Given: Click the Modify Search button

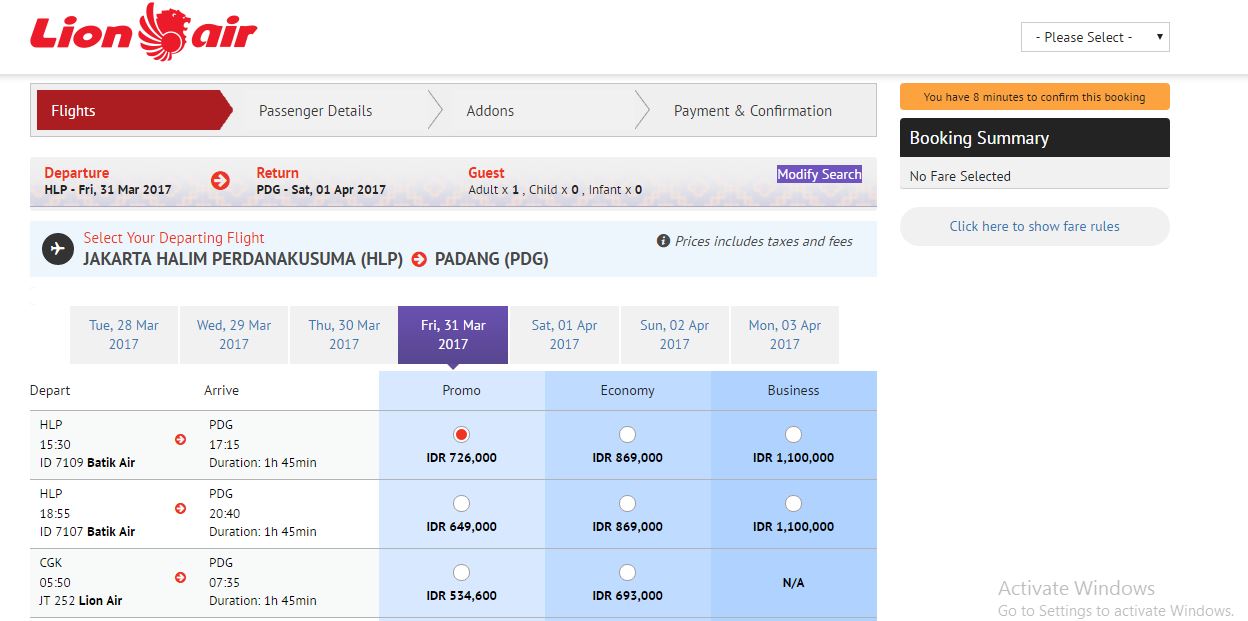Looking at the screenshot, I should pyautogui.click(x=819, y=174).
